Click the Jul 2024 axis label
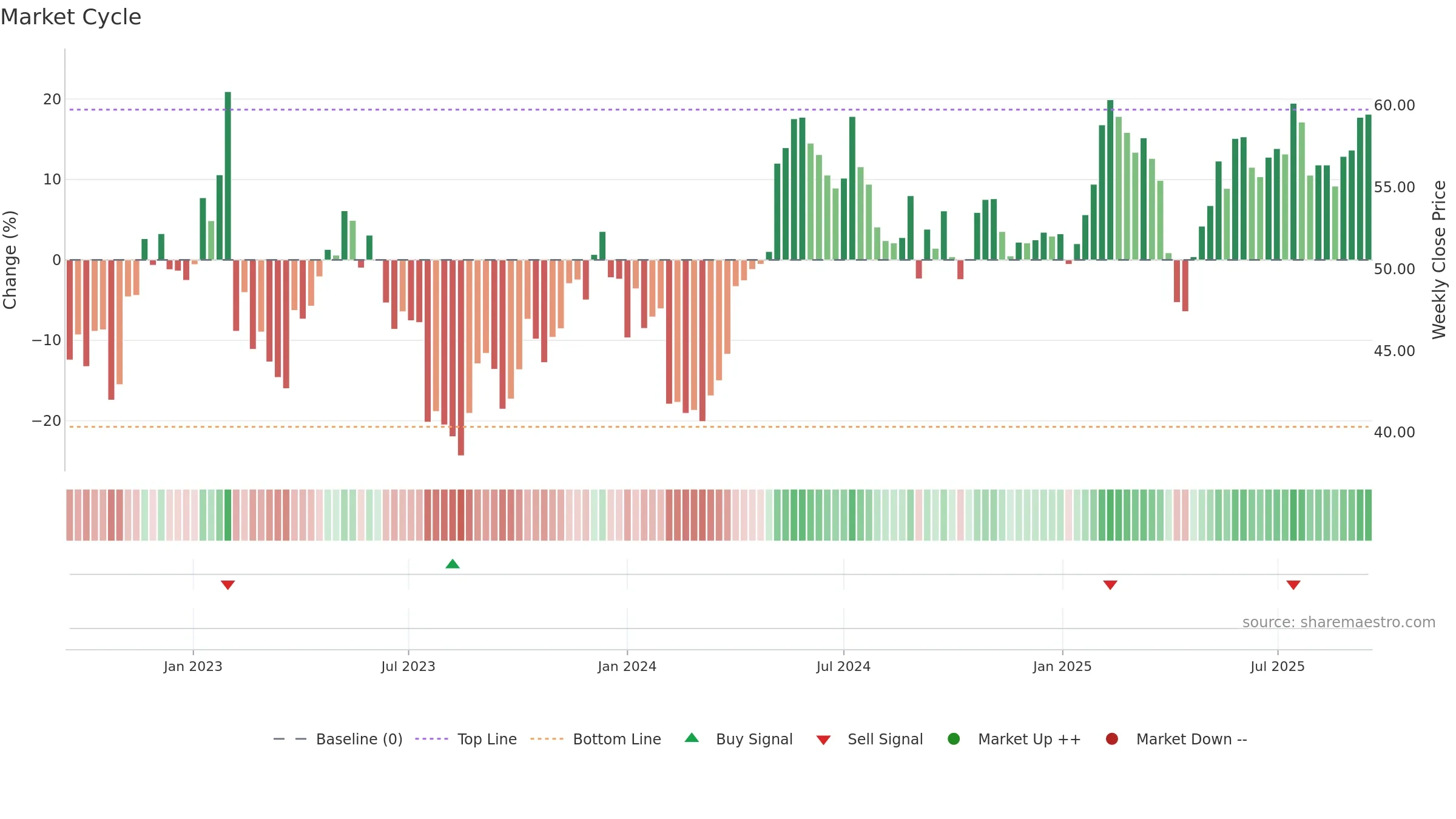Viewport: 1456px width, 819px height. 843,667
